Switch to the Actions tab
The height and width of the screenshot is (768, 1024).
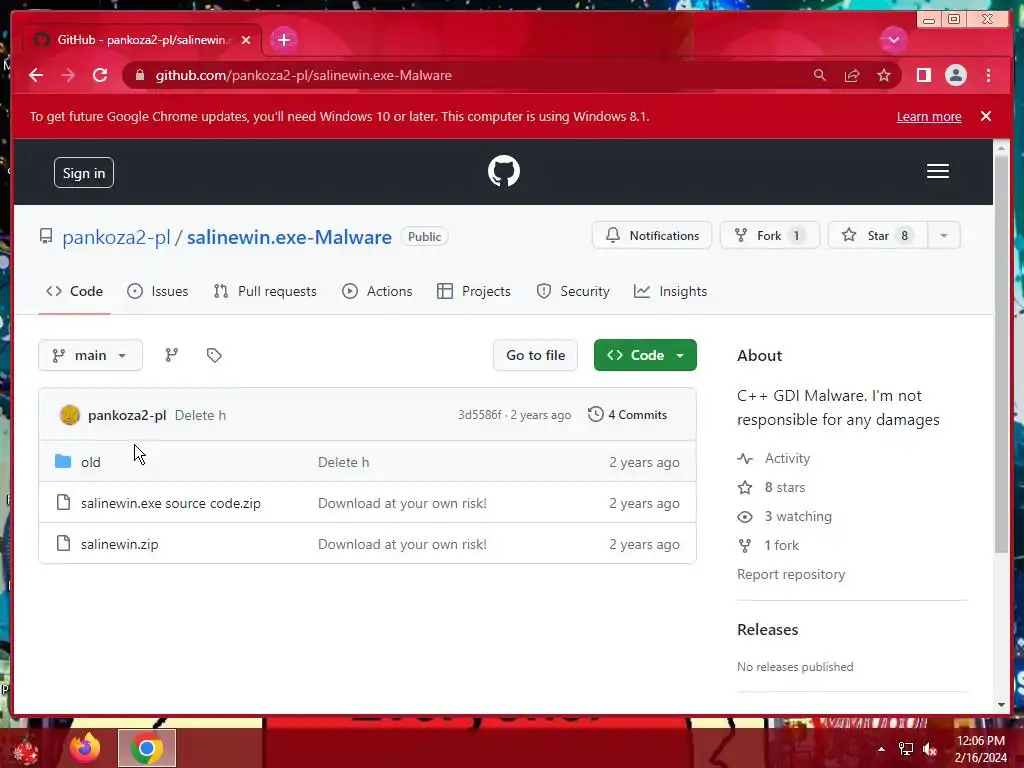click(377, 291)
